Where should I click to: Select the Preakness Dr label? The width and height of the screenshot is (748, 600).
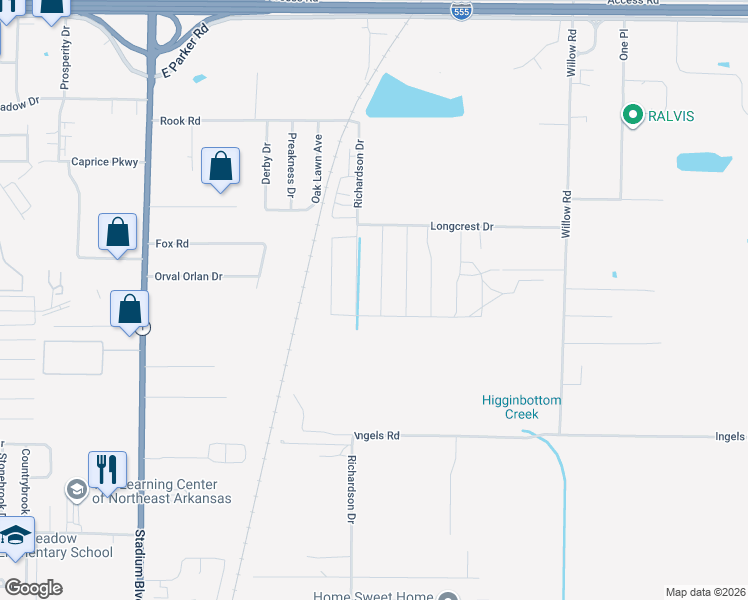(291, 165)
